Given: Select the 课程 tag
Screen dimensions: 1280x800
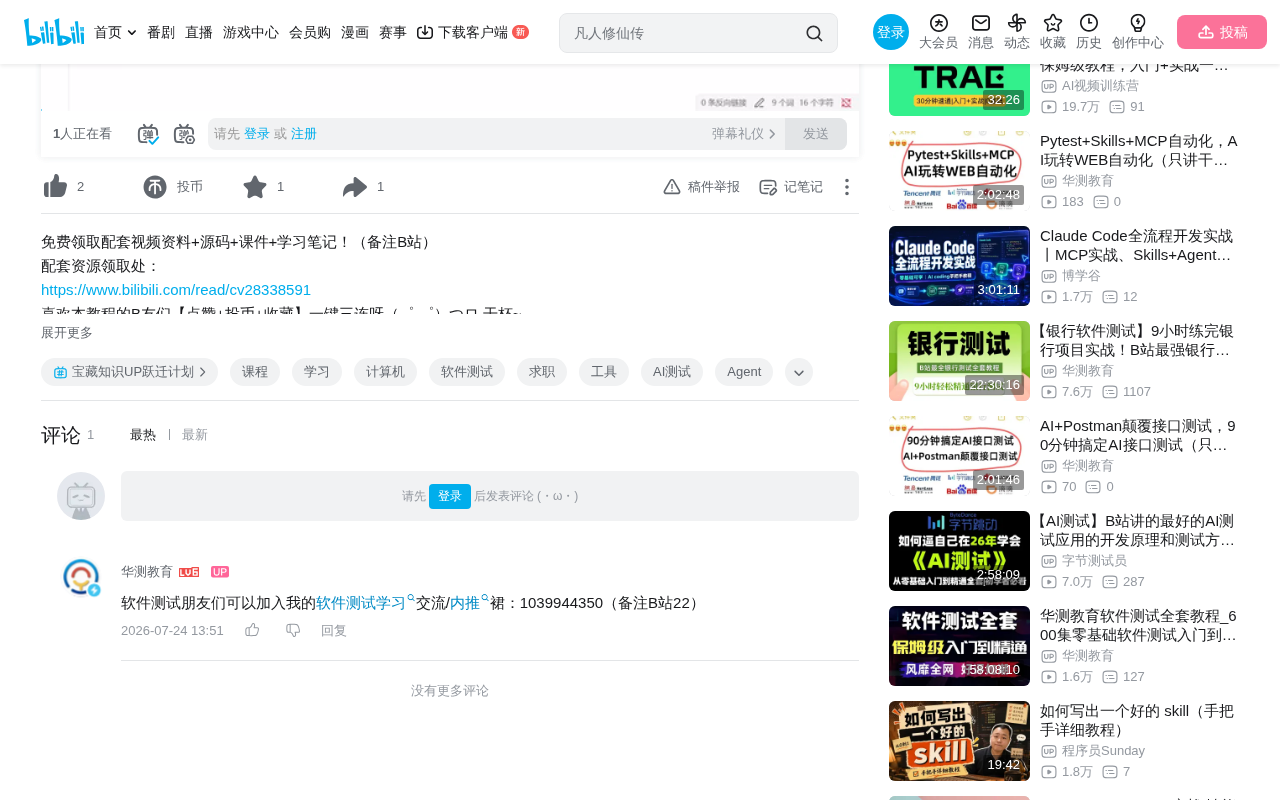Looking at the screenshot, I should 255,372.
